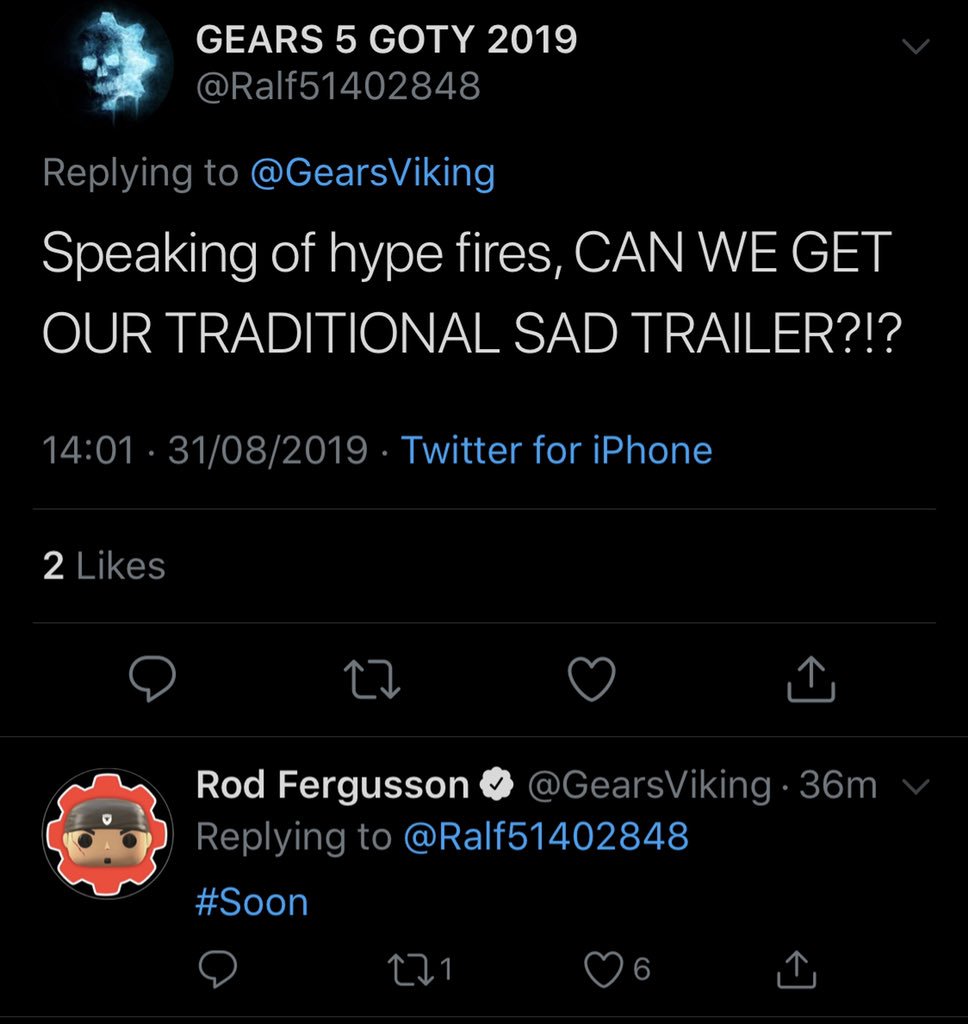Open the Rod Fergusson display name
968x1024 pixels.
pos(332,785)
